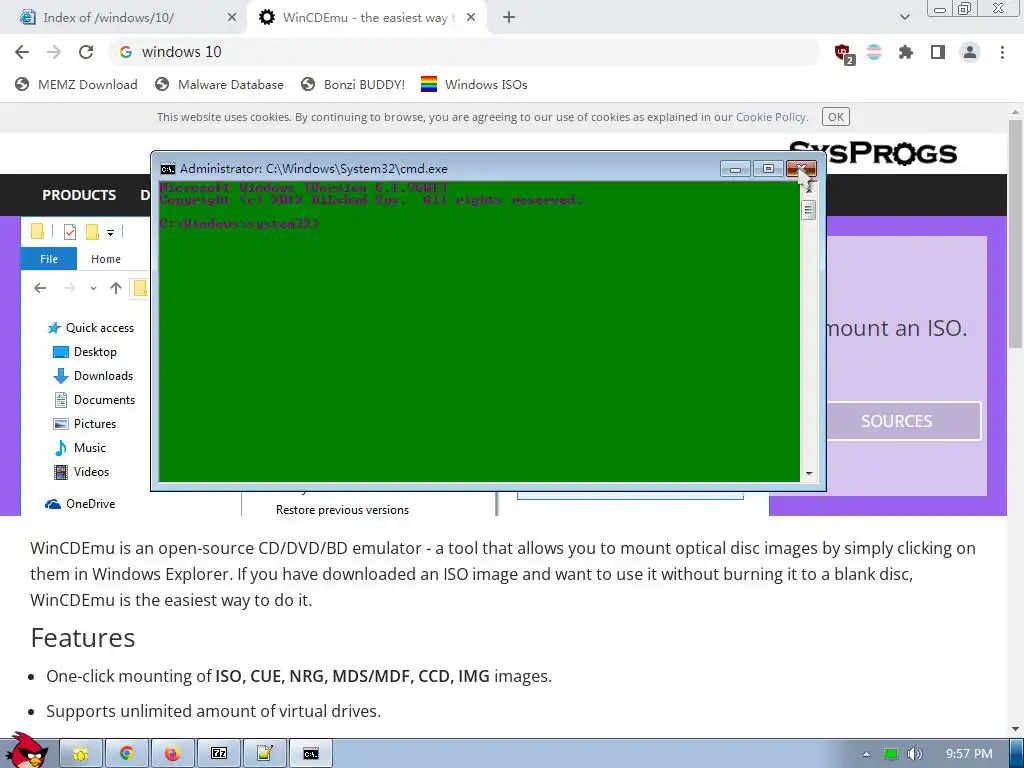
Task: Open quick access toolbar dropdown in Explorer image
Action: [x=110, y=232]
